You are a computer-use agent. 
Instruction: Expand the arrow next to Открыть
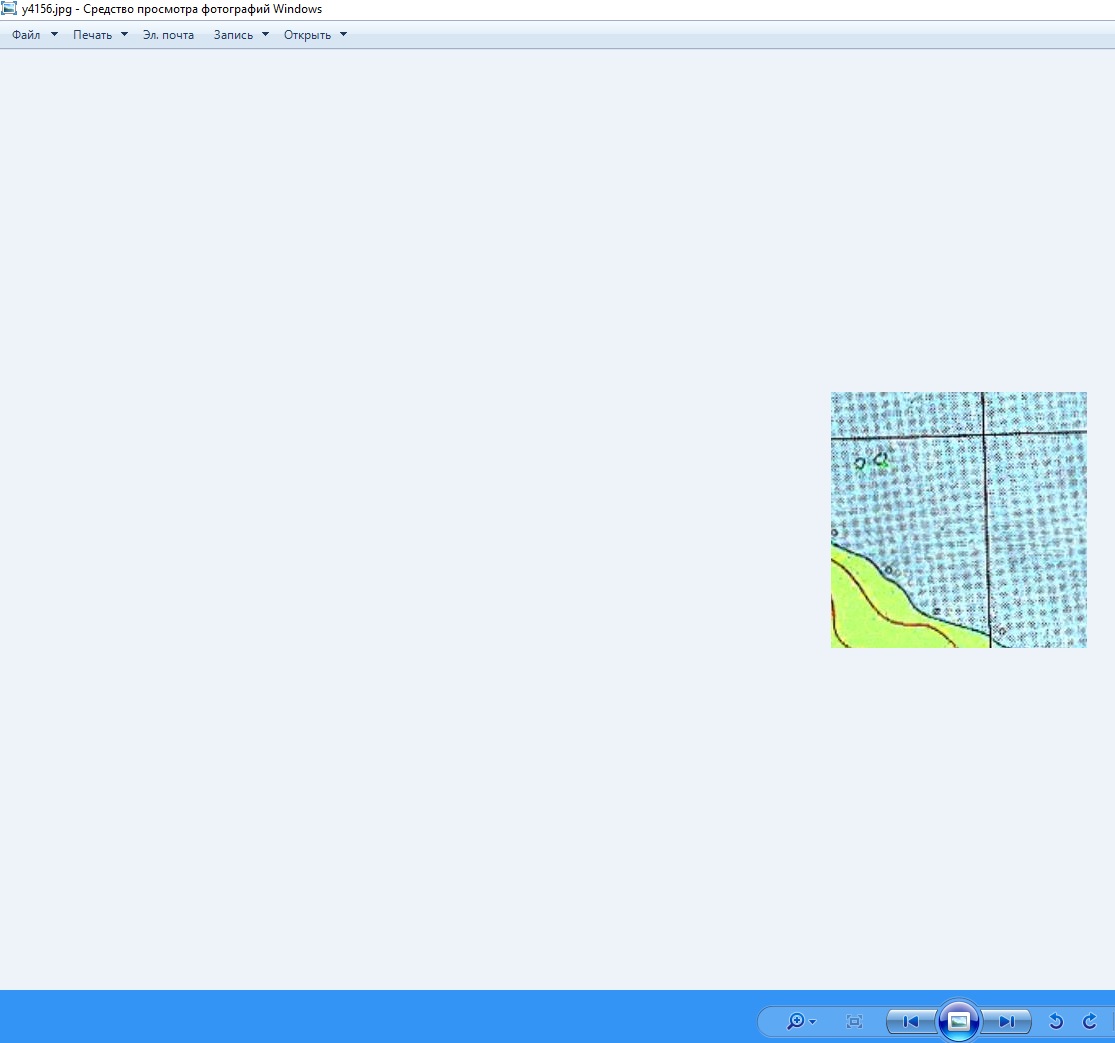343,35
